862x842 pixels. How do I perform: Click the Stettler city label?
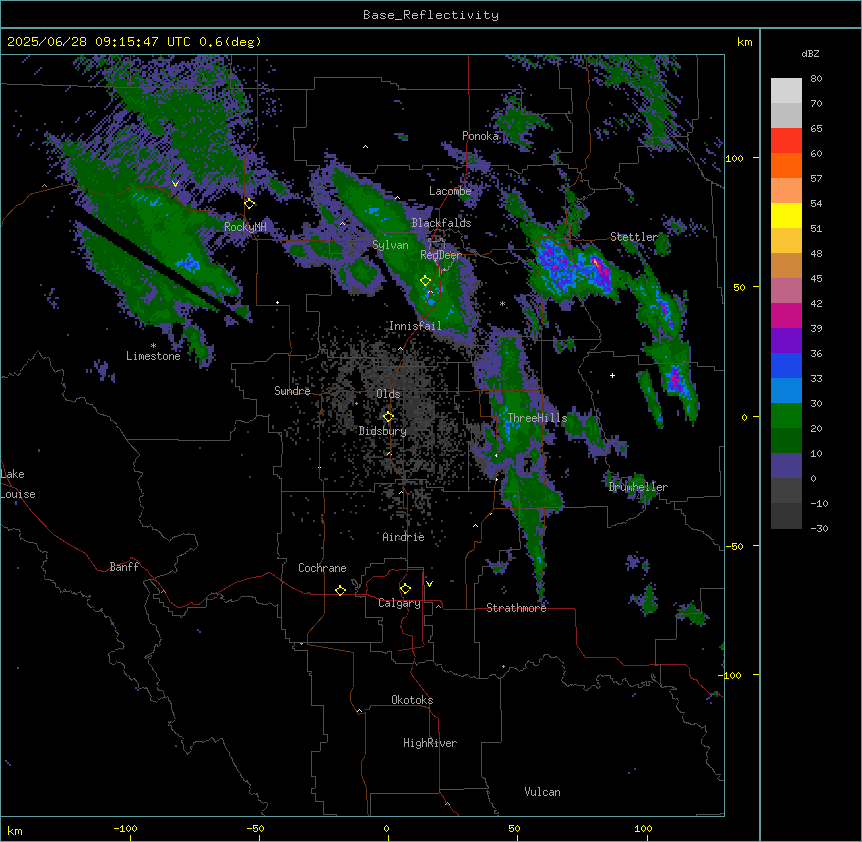(x=634, y=237)
